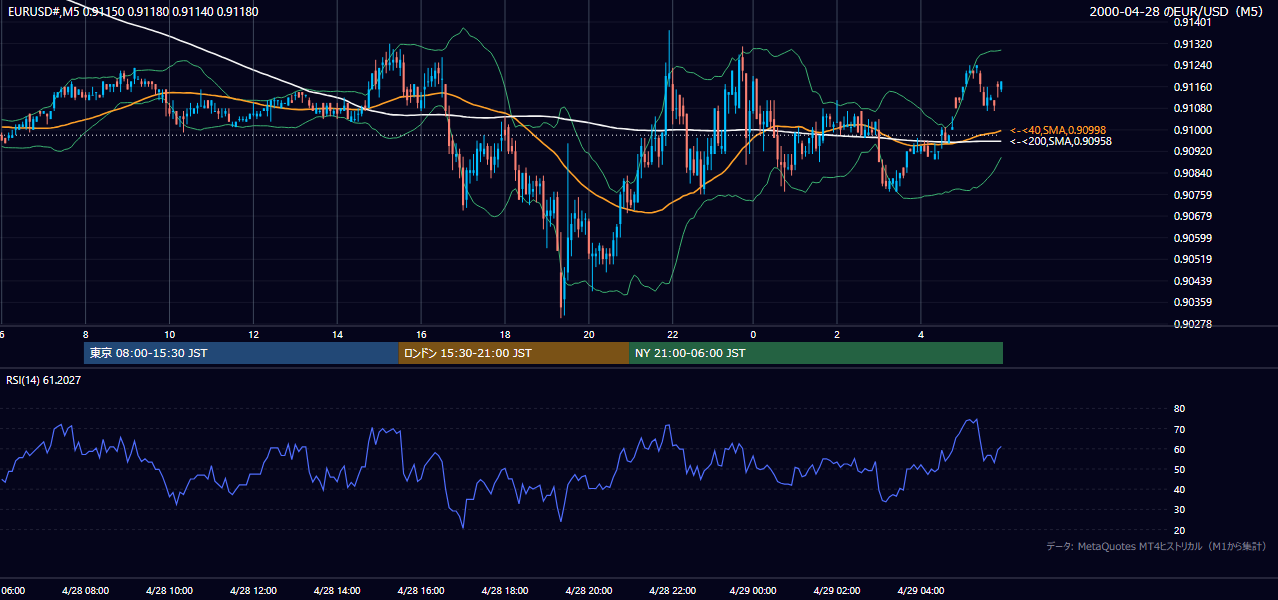
Task: Click the 4/28 08:00 time axis label
Action: [x=85, y=591]
